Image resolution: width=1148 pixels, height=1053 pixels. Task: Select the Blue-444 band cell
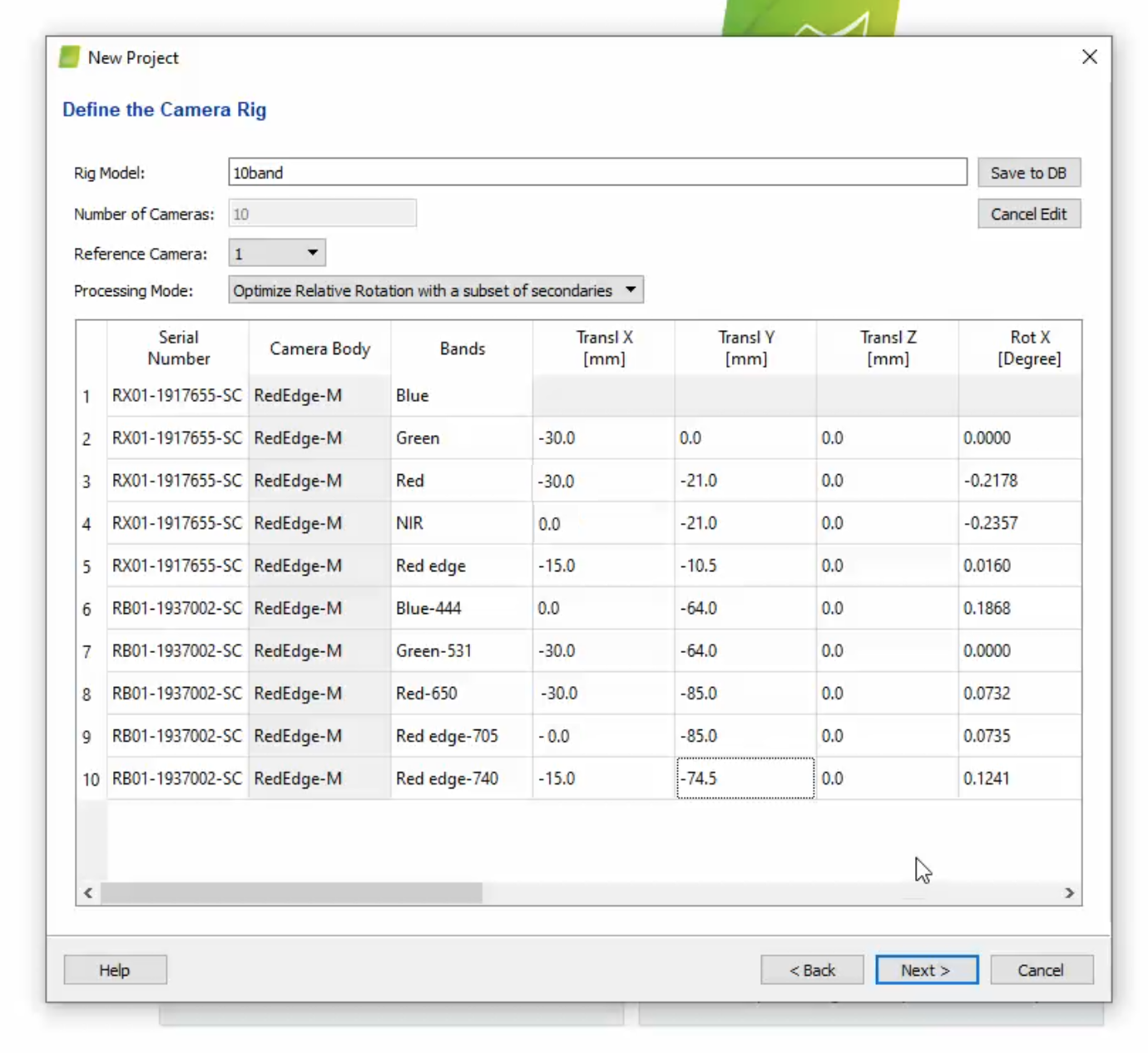pyautogui.click(x=462, y=608)
